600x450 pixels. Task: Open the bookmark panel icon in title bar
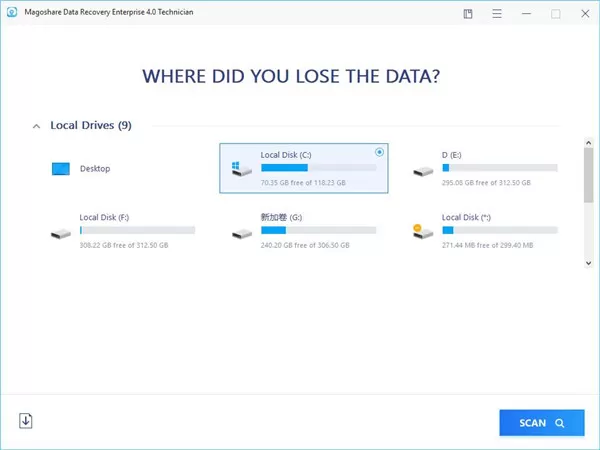(x=468, y=14)
